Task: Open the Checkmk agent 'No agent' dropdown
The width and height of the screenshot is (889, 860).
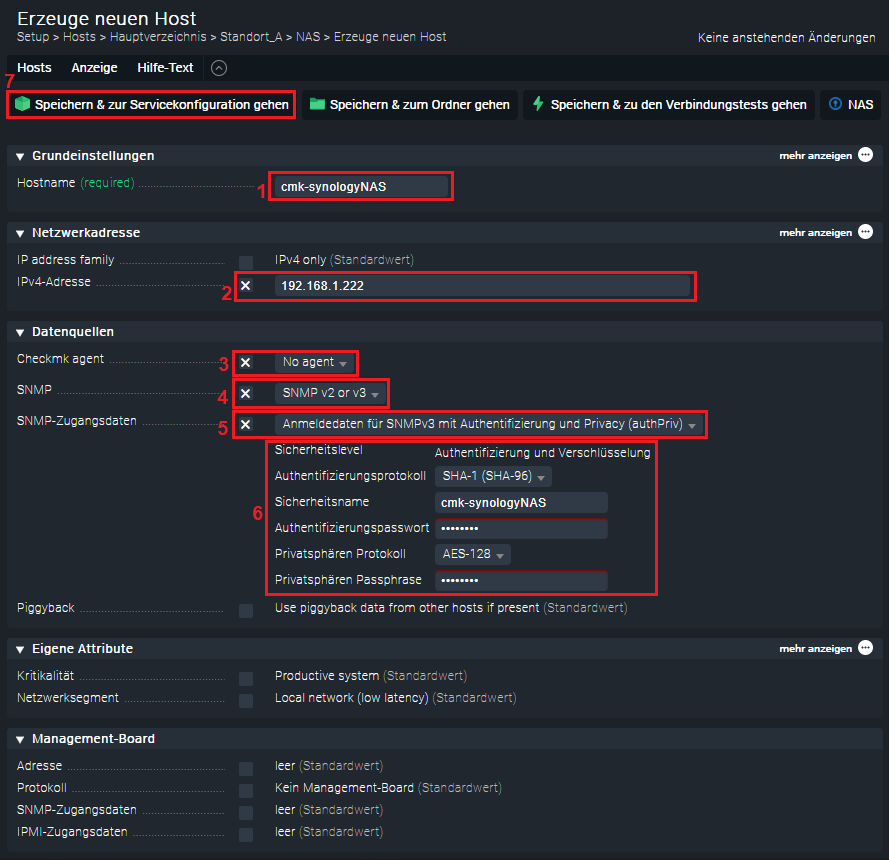Action: pos(315,363)
